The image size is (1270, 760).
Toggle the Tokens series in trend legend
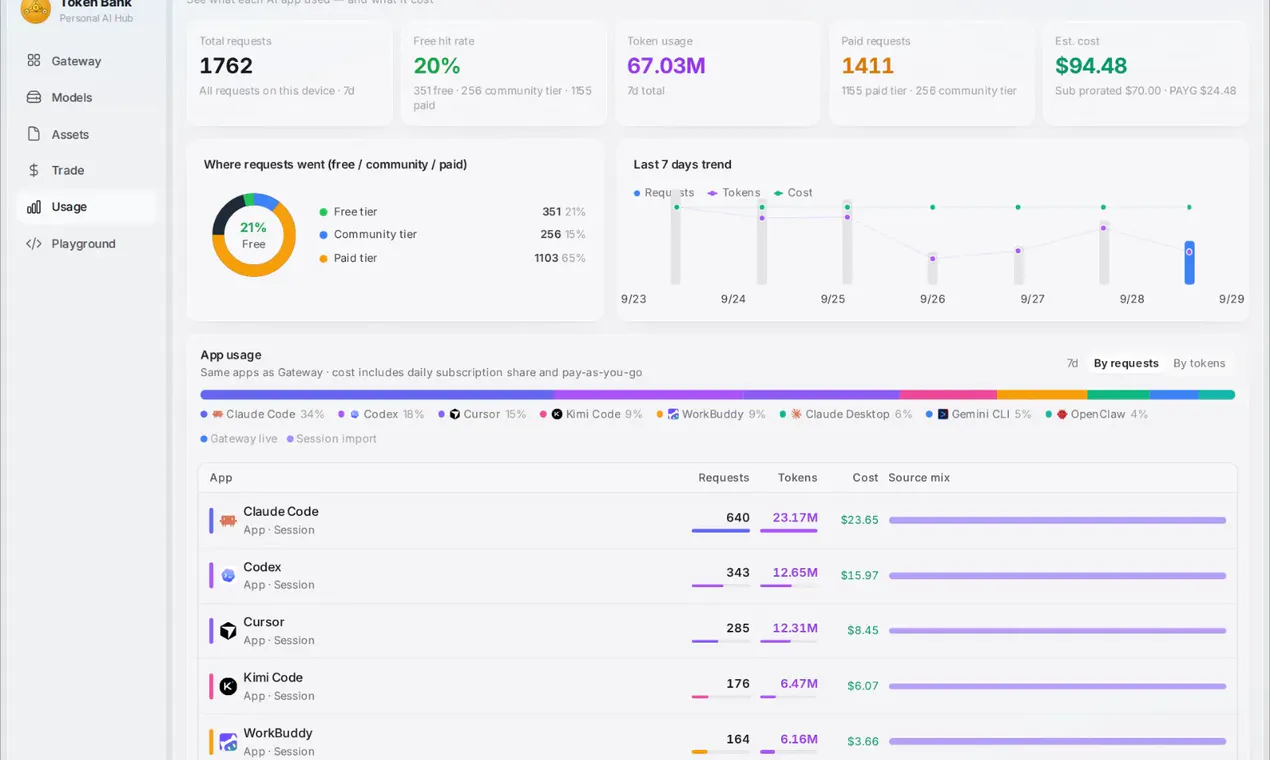click(734, 193)
